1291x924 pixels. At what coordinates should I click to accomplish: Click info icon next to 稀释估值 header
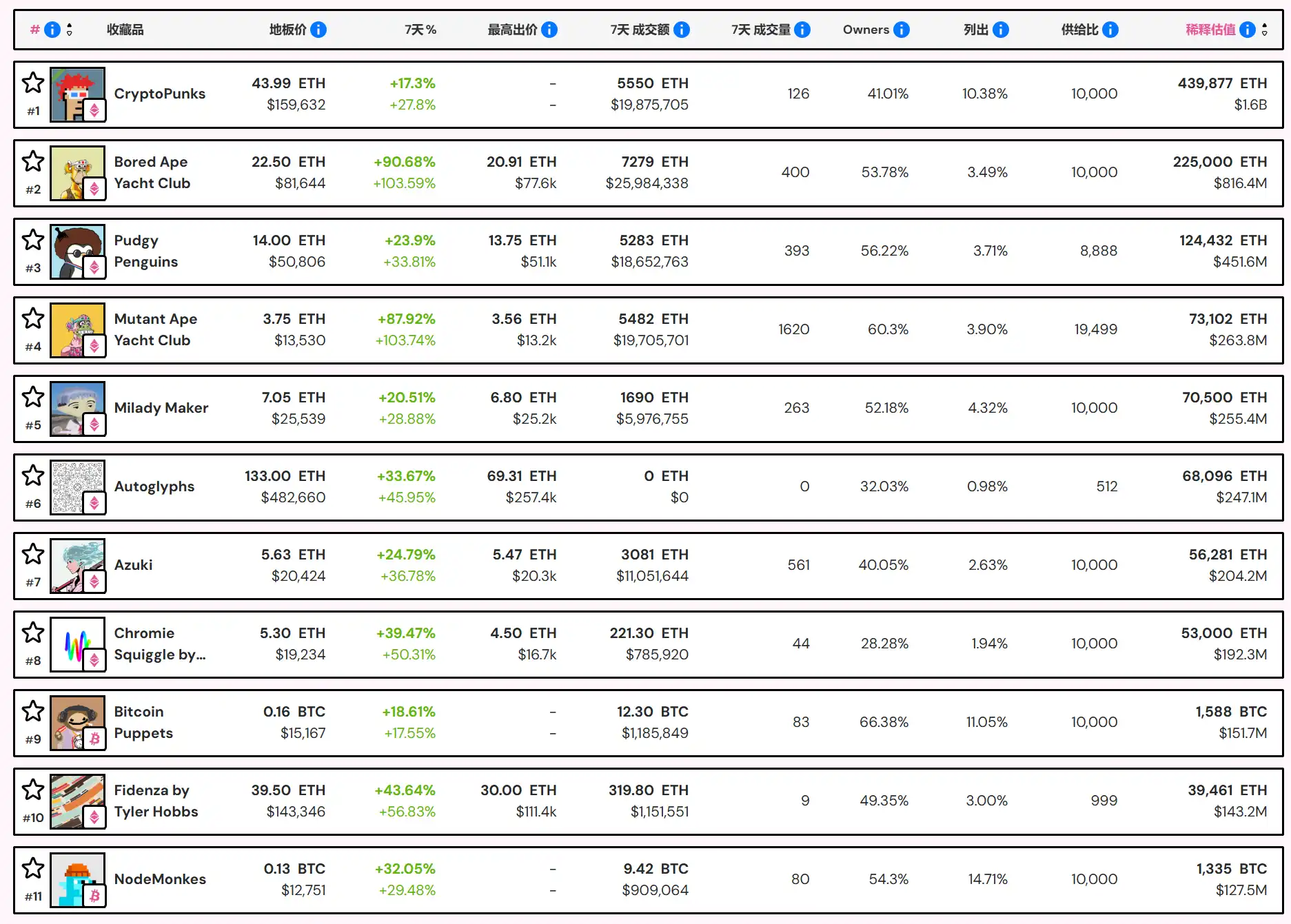[1248, 30]
